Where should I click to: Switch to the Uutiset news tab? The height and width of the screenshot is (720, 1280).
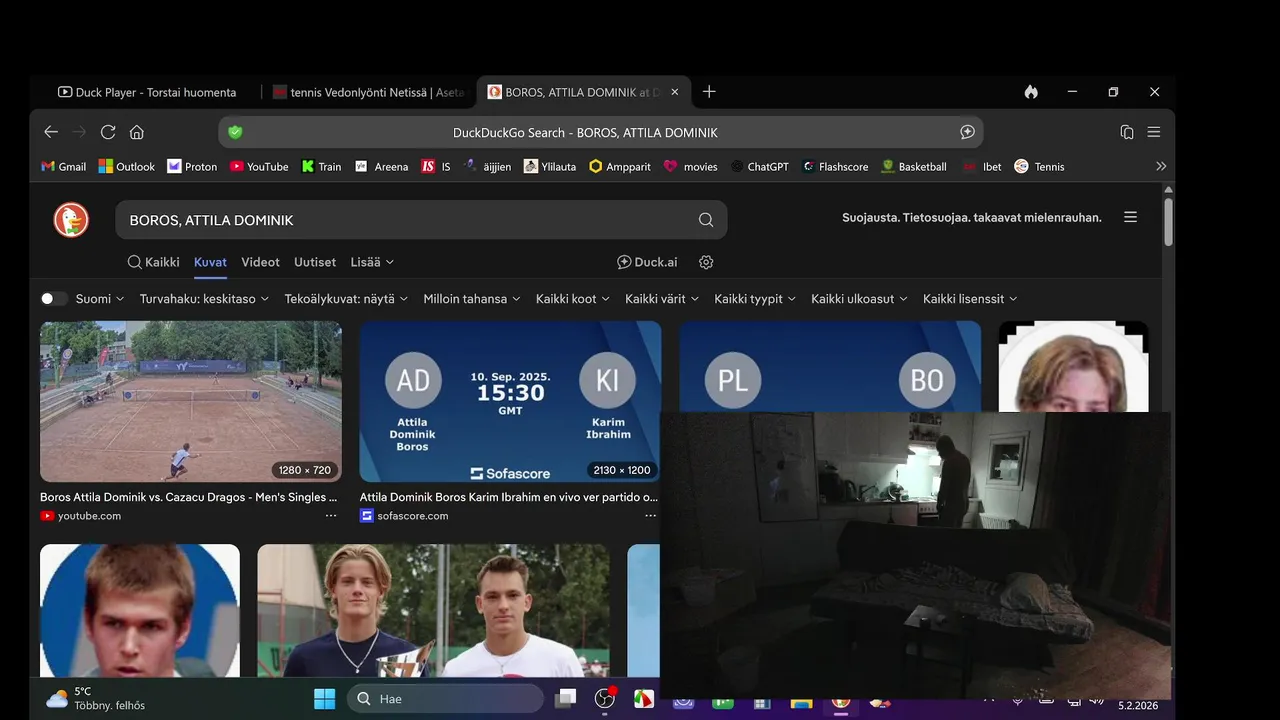pos(315,262)
